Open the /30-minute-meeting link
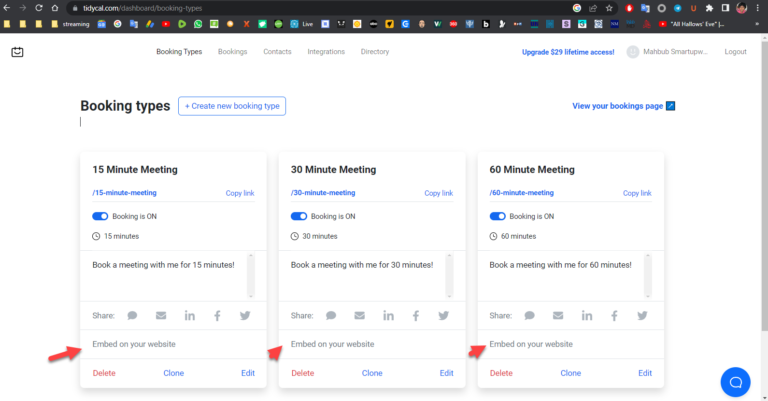 point(323,193)
